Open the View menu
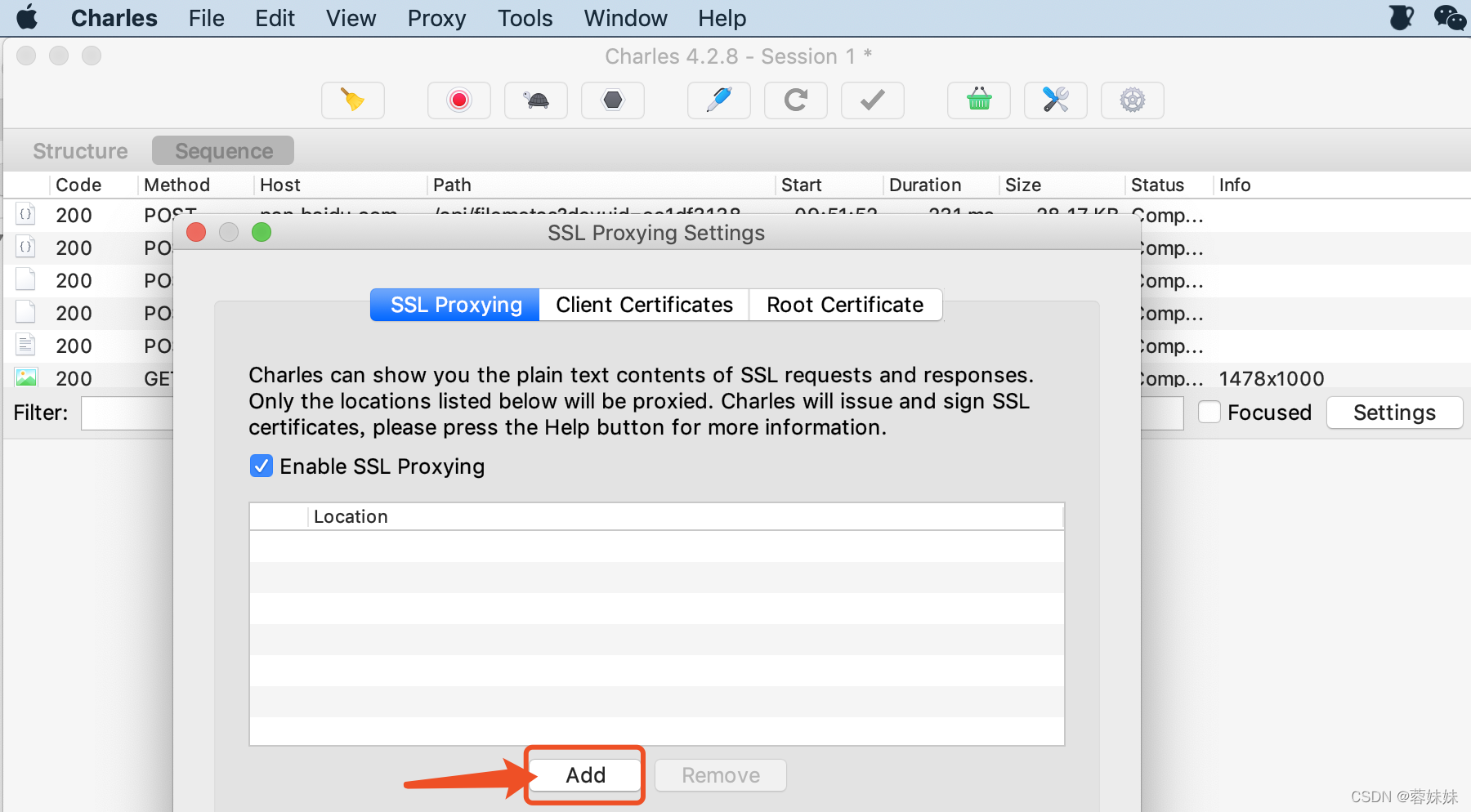 [351, 18]
